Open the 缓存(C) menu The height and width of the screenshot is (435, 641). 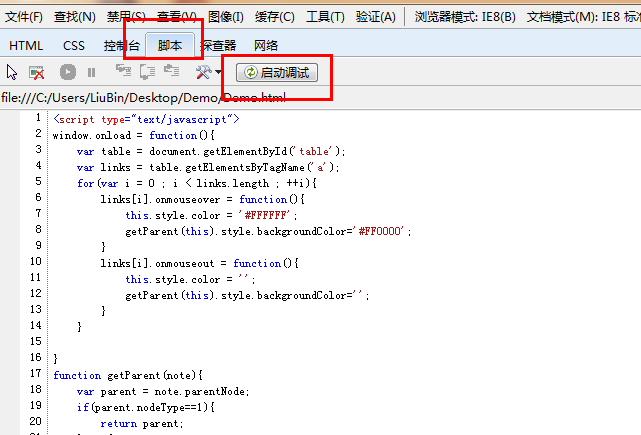tap(275, 17)
